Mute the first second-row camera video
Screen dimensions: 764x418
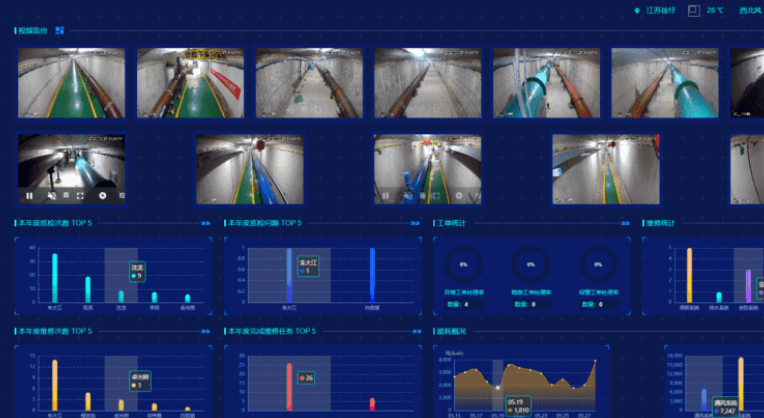point(51,196)
